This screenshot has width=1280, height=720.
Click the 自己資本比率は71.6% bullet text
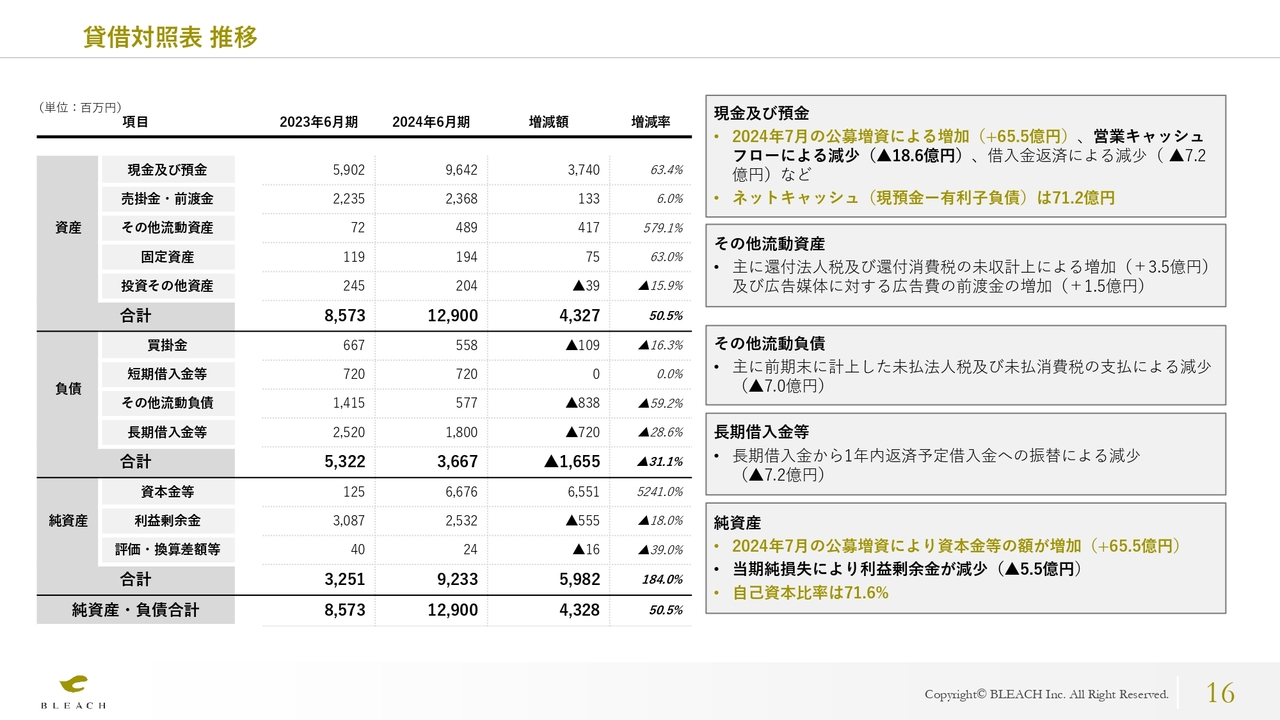810,592
